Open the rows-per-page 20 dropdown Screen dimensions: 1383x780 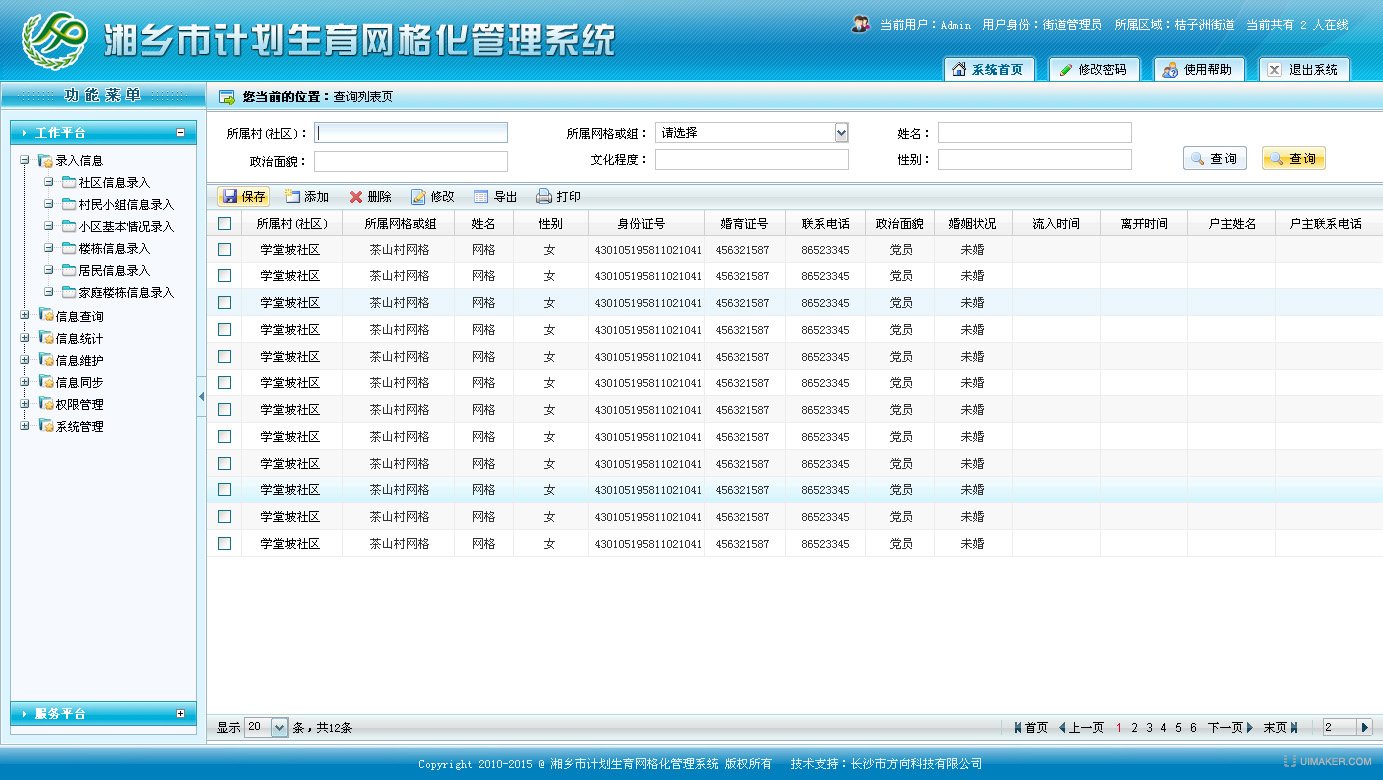click(x=266, y=727)
